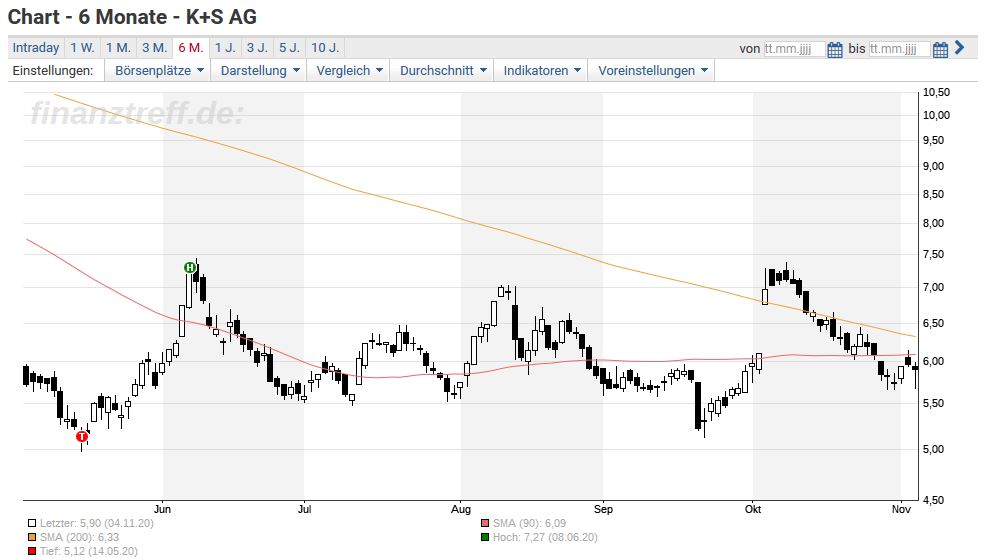The image size is (989, 560).
Task: Select the 3 M. time range tab
Action: tap(155, 48)
